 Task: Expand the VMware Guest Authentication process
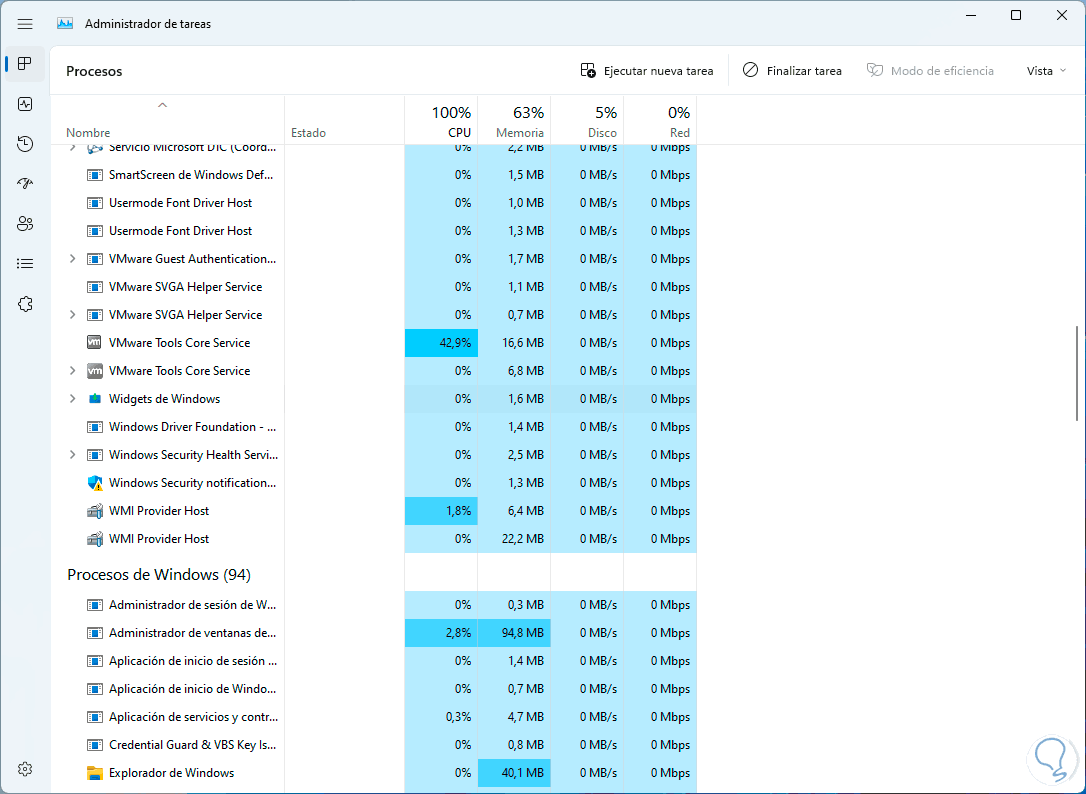click(72, 259)
